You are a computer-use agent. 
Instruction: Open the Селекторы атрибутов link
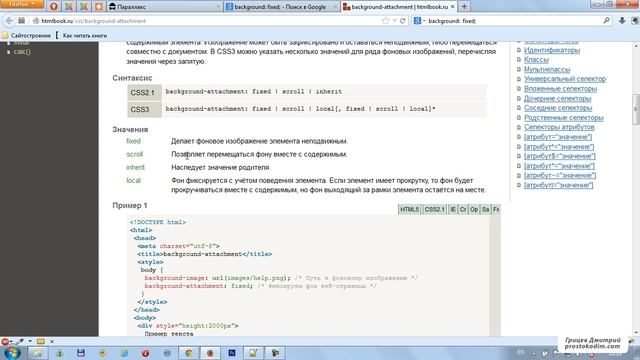tap(559, 127)
